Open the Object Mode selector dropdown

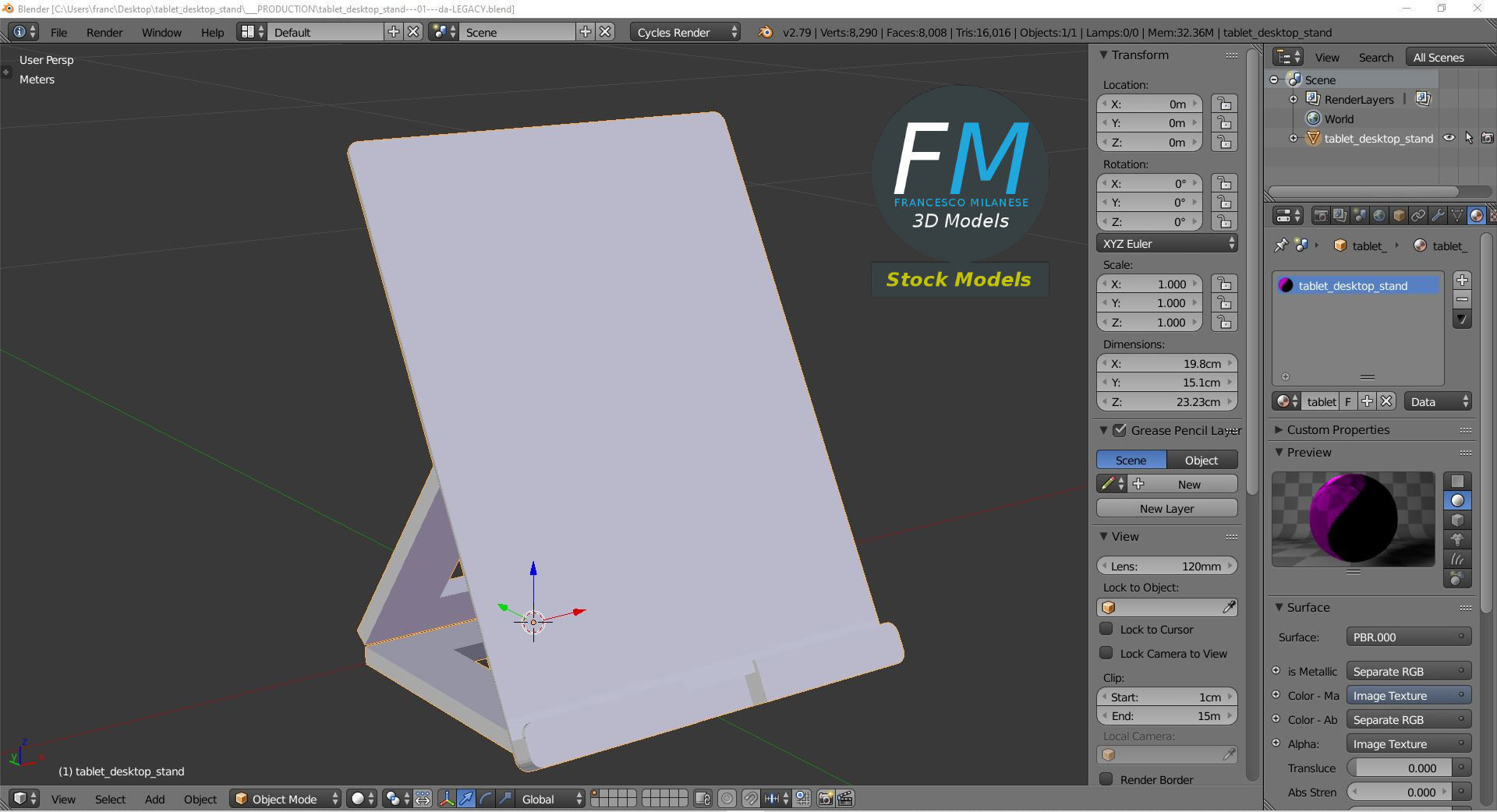point(285,799)
